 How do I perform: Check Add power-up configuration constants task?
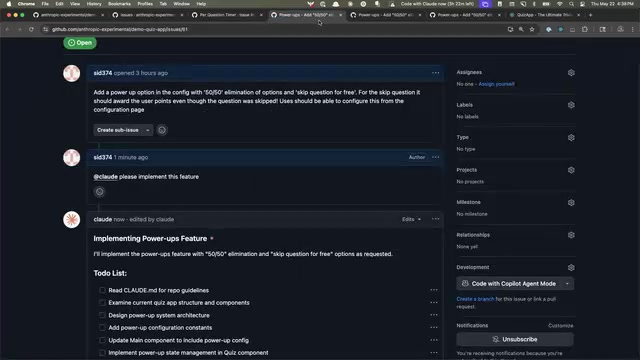102,328
